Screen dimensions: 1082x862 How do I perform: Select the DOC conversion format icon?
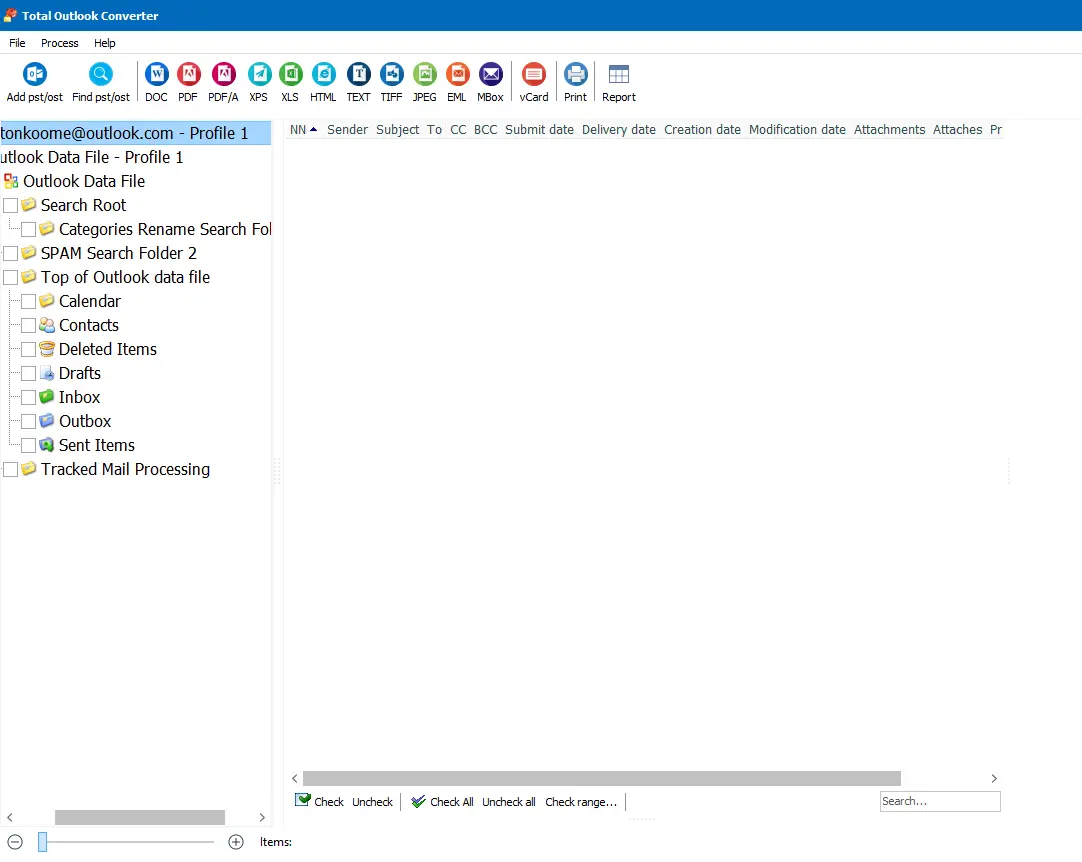156,74
